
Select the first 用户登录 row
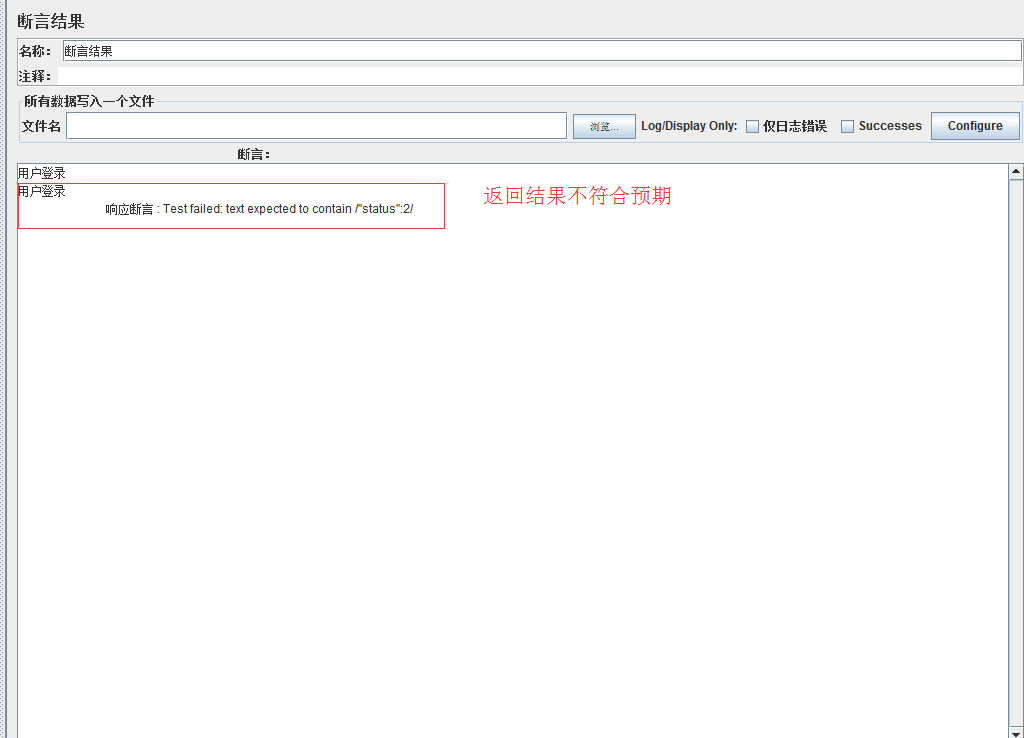(42, 173)
